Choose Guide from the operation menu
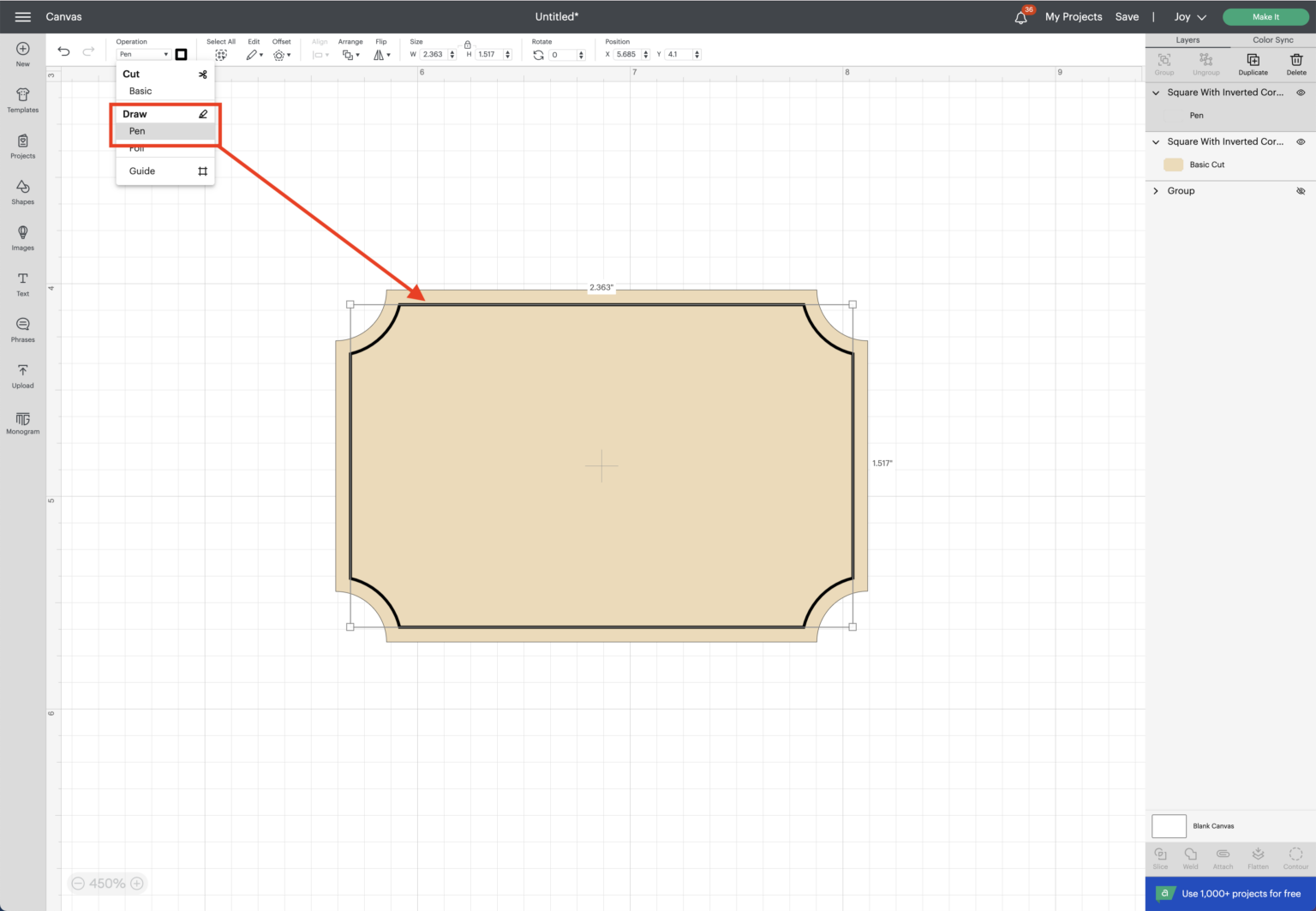Viewport: 1316px width, 911px height. click(142, 171)
